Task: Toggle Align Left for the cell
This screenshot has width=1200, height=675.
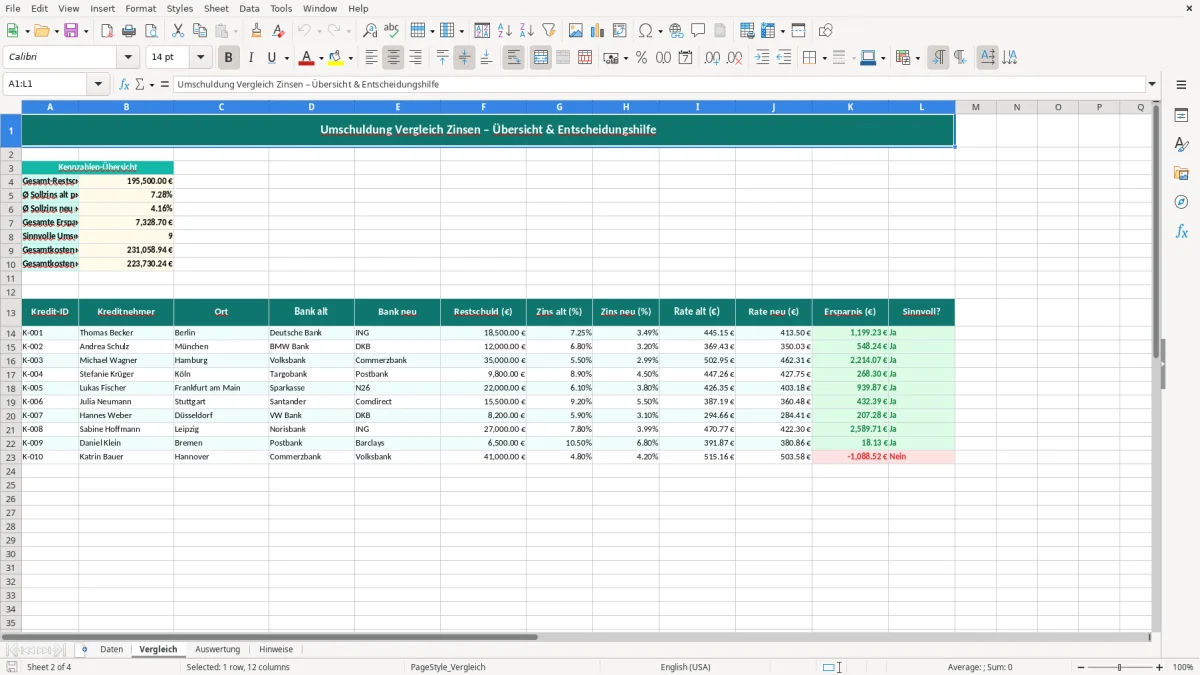Action: [372, 58]
